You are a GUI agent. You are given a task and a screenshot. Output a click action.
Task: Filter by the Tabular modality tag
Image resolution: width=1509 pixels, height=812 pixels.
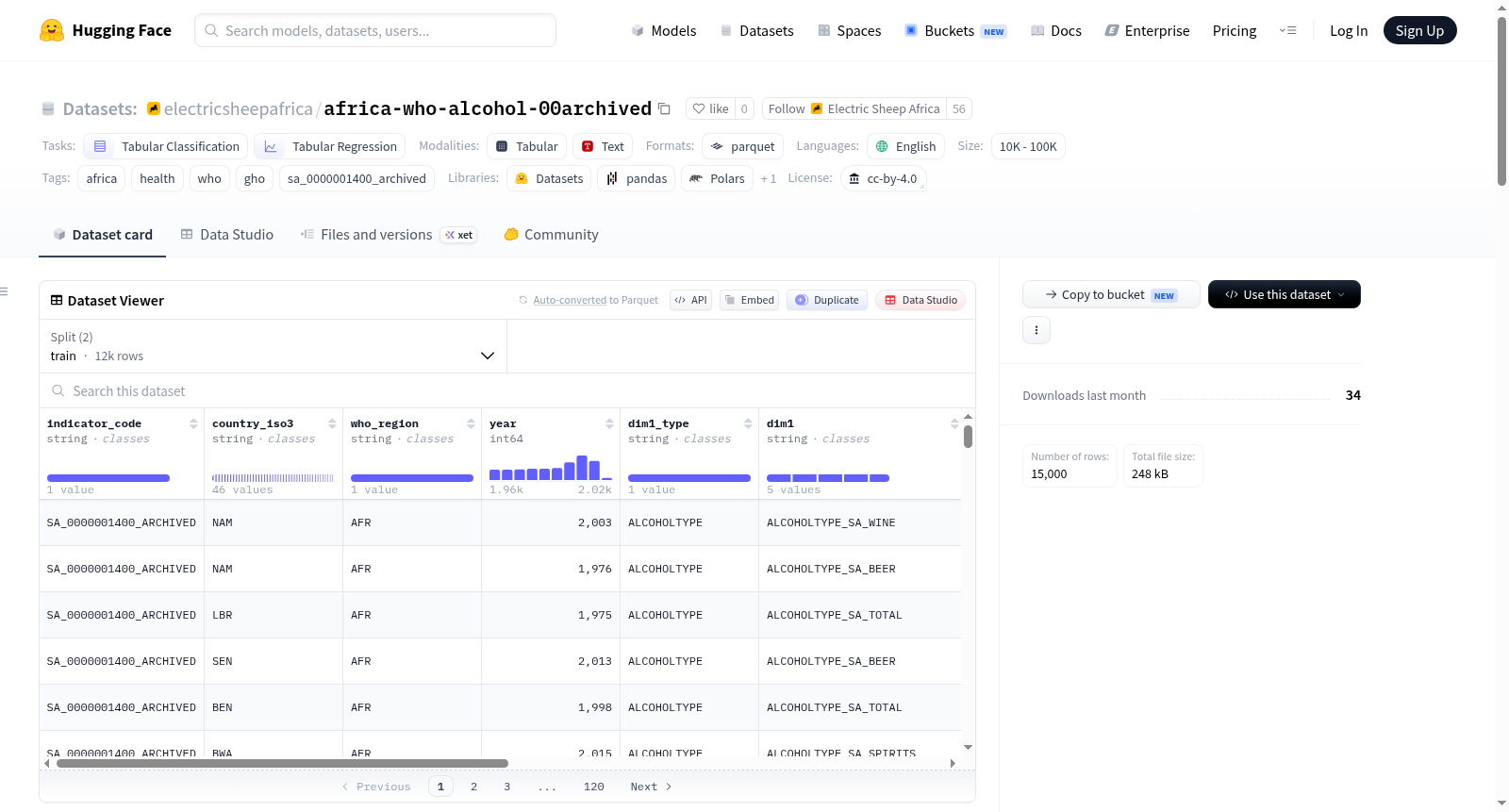pos(527,146)
